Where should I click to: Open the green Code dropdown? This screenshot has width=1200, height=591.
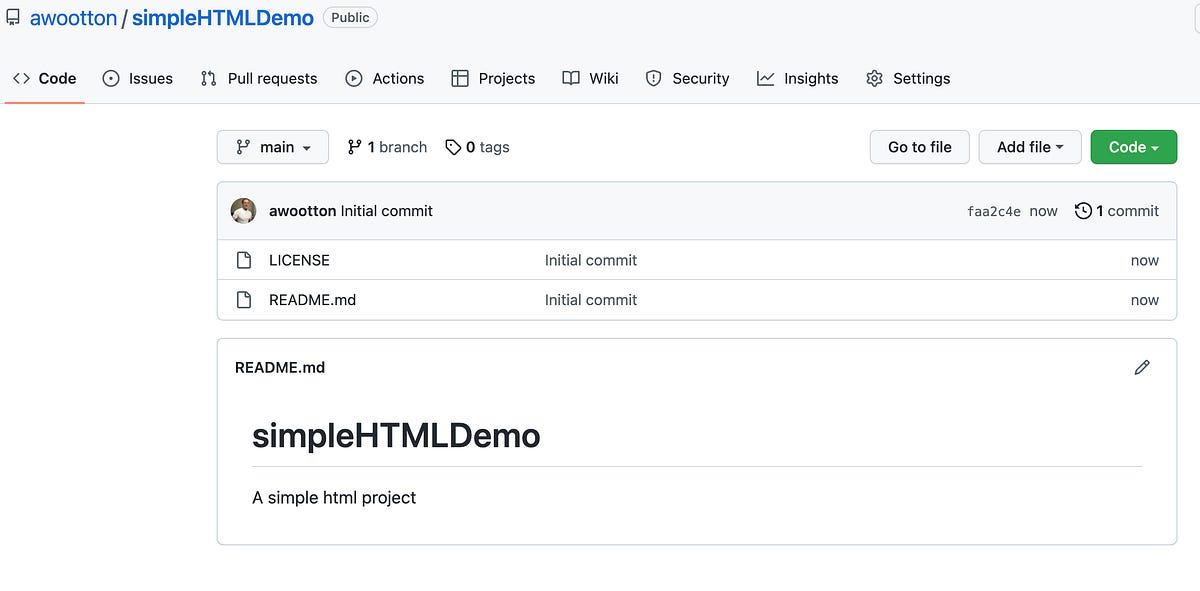(1133, 146)
